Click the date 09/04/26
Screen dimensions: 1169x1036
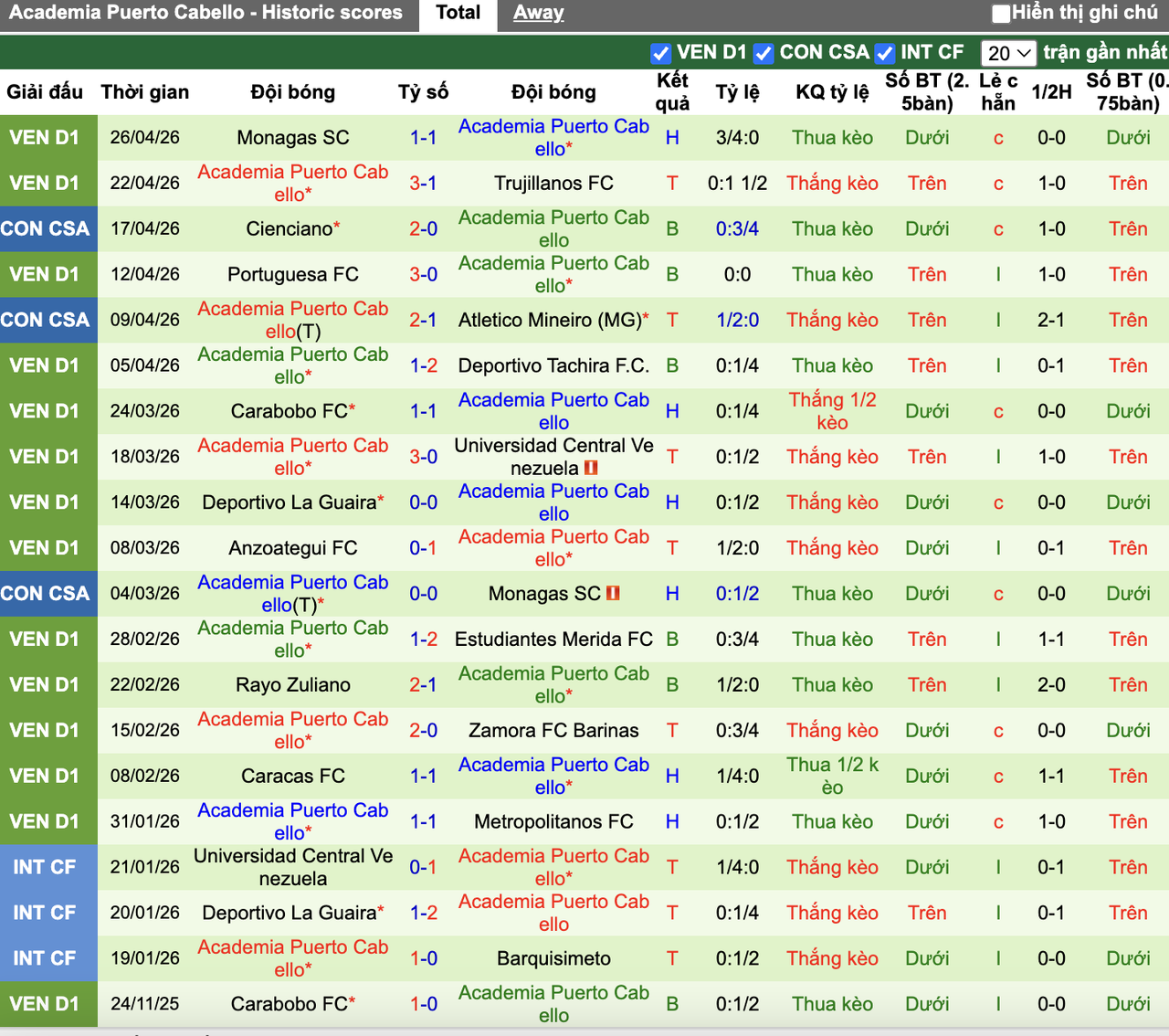(145, 321)
